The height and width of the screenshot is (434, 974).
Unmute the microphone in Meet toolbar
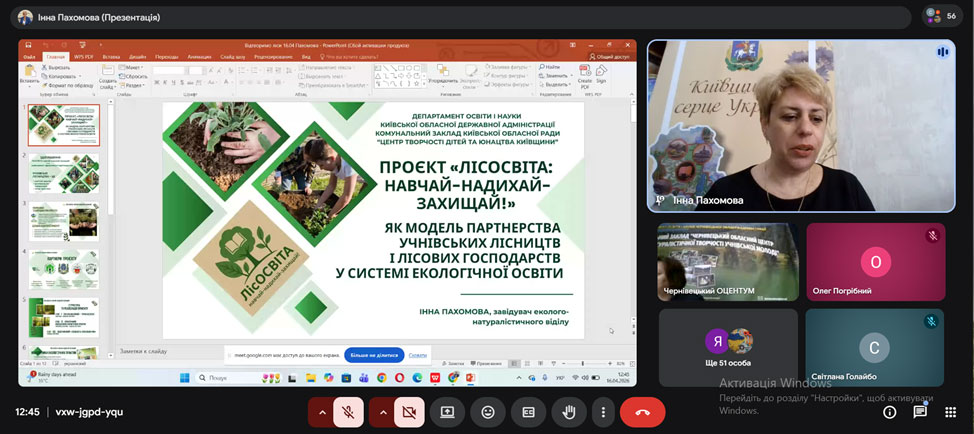tap(348, 411)
